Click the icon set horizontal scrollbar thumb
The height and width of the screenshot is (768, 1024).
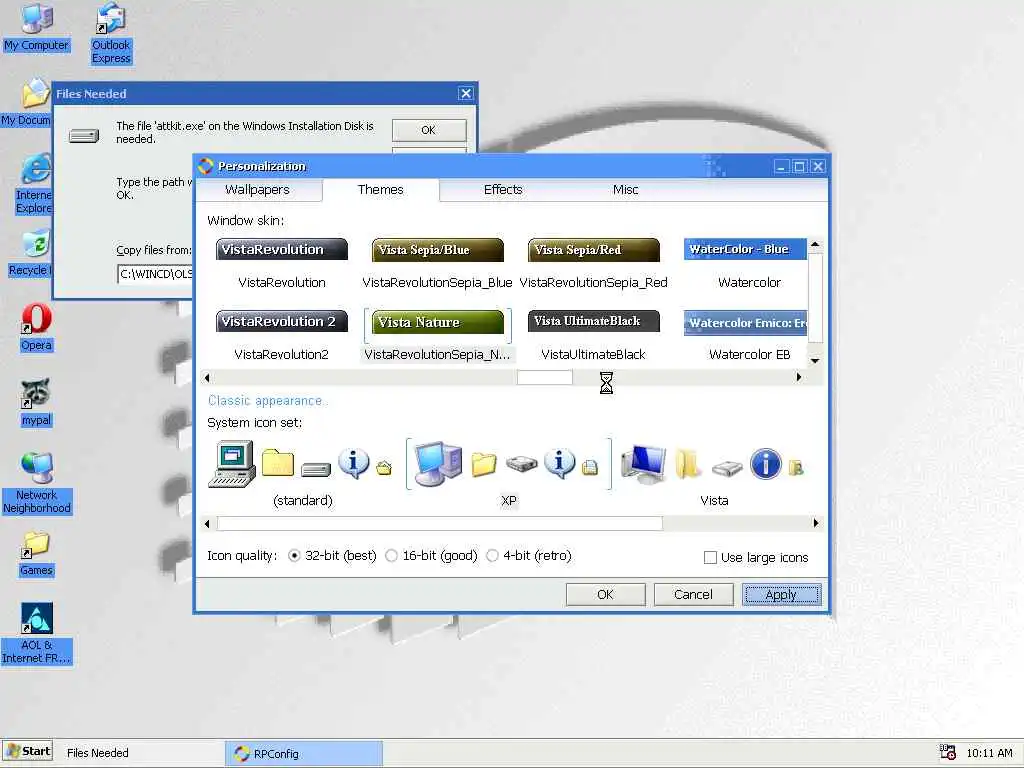coord(440,523)
